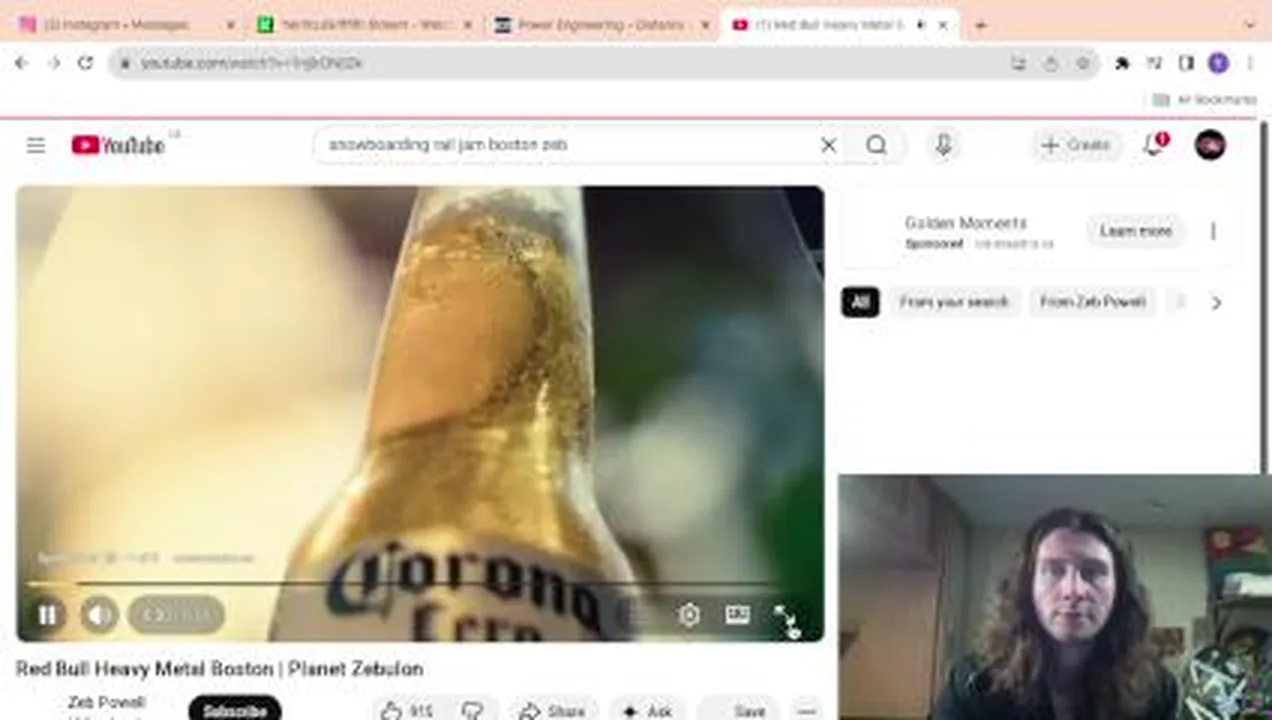Screen dimensions: 1272x720
Task: Open browser extensions puzzle icon
Action: [x=1122, y=63]
